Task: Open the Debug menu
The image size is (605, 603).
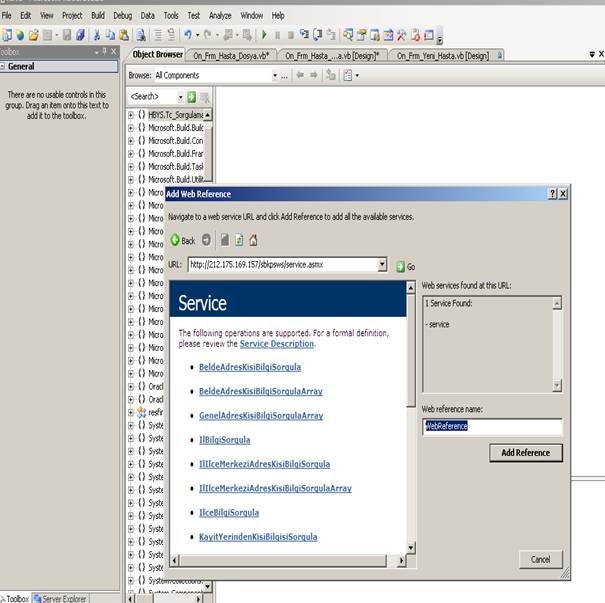Action: coord(123,16)
